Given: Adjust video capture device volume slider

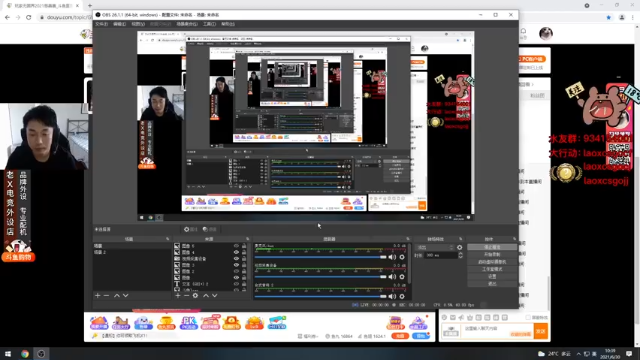Looking at the screenshot, I should coord(320,277).
